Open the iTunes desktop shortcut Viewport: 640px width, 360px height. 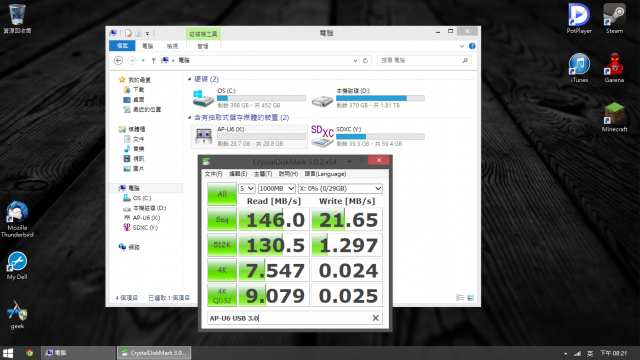pos(579,68)
